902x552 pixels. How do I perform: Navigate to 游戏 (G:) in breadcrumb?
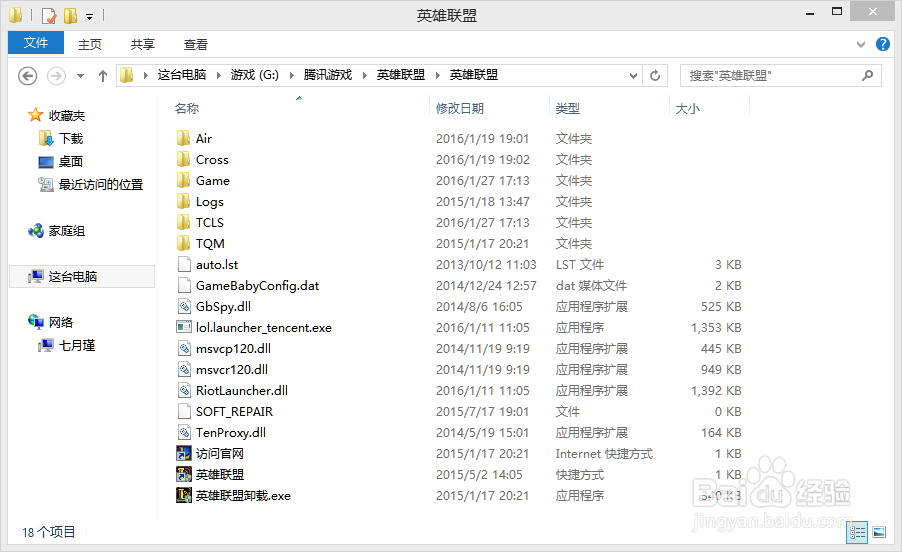254,75
